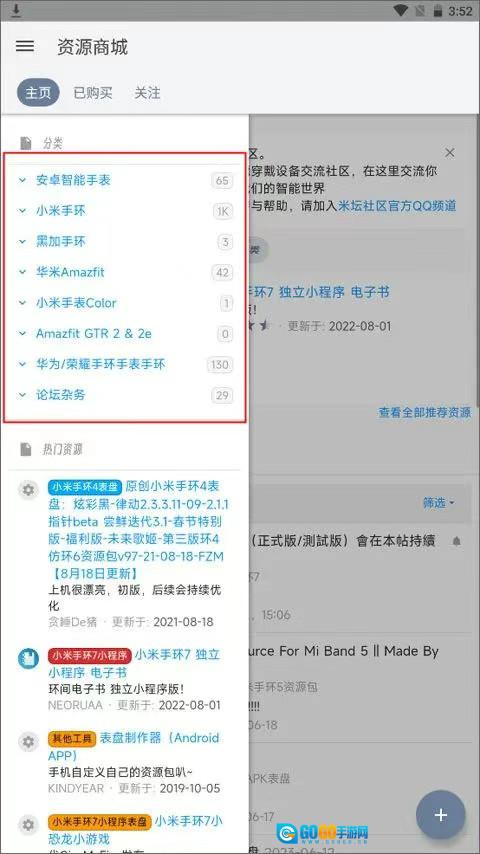Click the 其他工具 orange tag label
The width and height of the screenshot is (480, 854).
click(x=72, y=739)
